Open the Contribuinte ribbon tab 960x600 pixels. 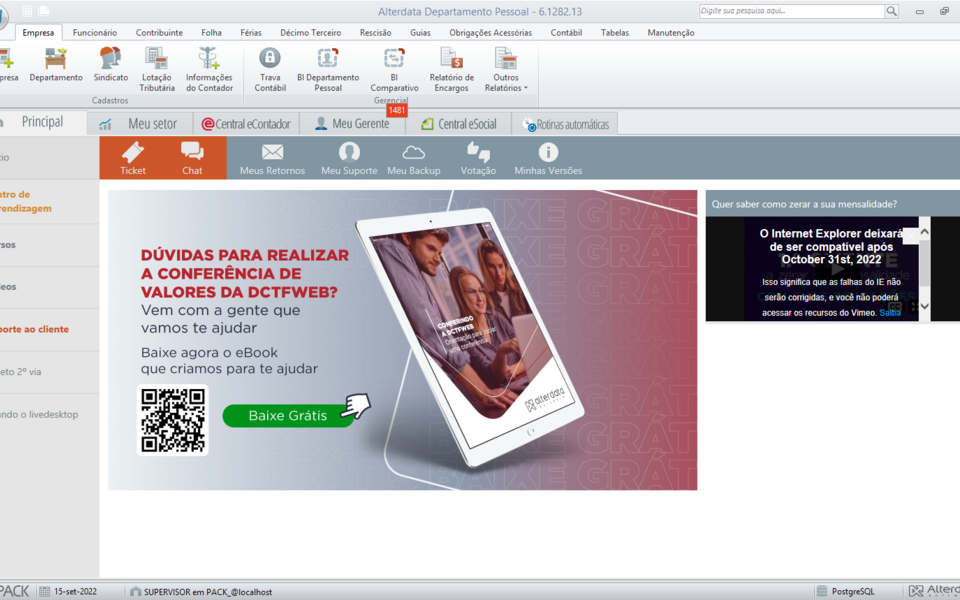click(159, 32)
